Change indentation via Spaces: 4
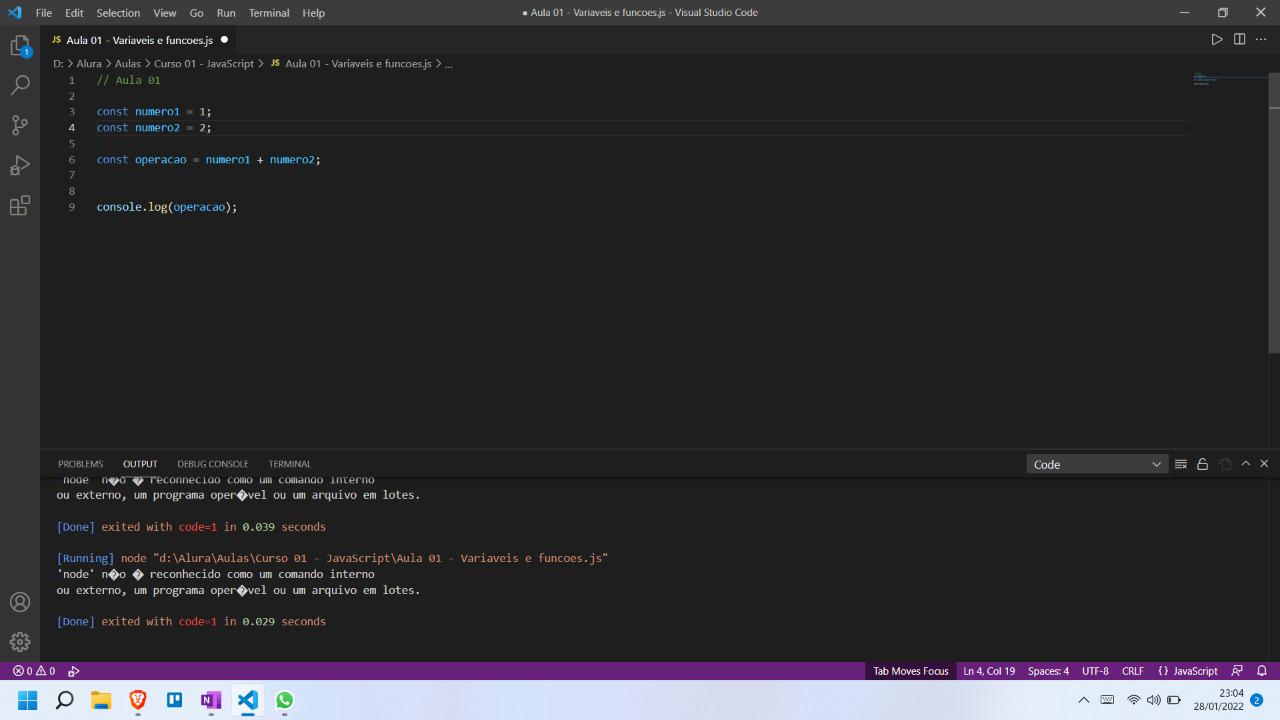The height and width of the screenshot is (720, 1280). pyautogui.click(x=1048, y=671)
